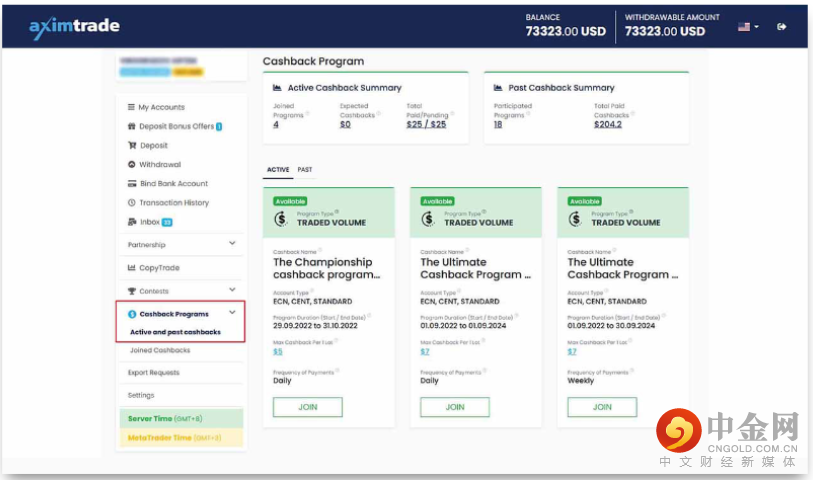
Task: Open Deposit Bonus Offers gift icon item
Action: tap(131, 126)
